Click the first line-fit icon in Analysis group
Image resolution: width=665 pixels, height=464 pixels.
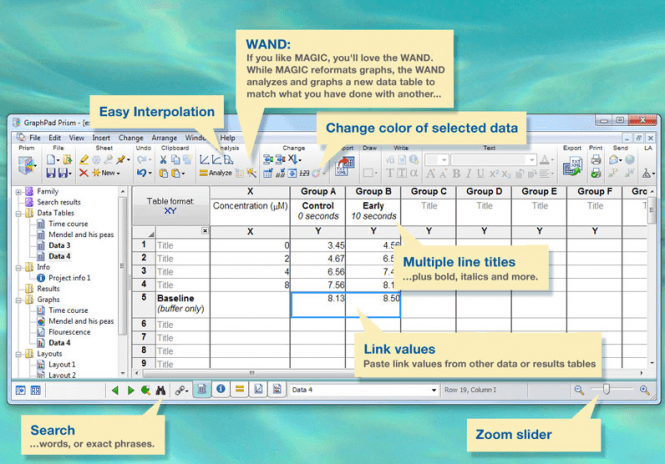tap(204, 159)
